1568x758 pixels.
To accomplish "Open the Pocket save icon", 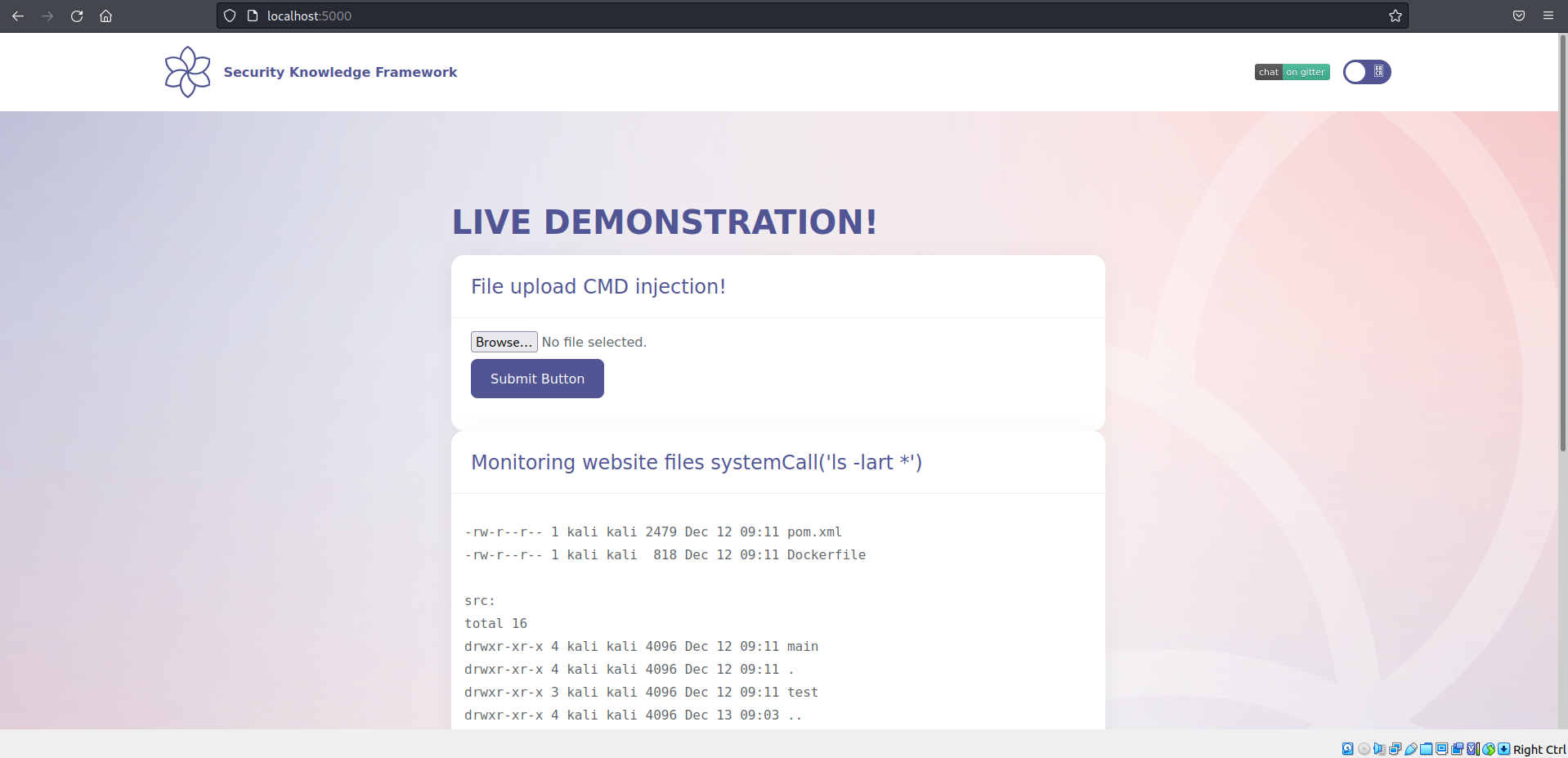I will tap(1519, 16).
